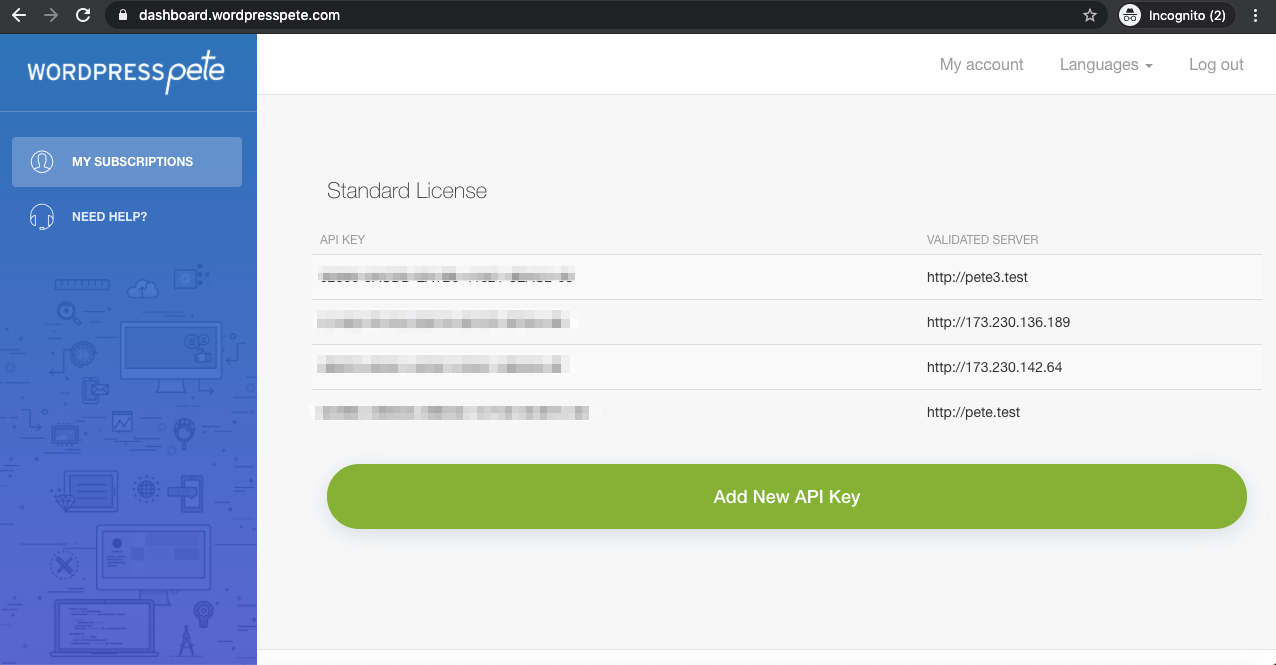Open the My account link
The height and width of the screenshot is (665, 1276).
click(981, 65)
